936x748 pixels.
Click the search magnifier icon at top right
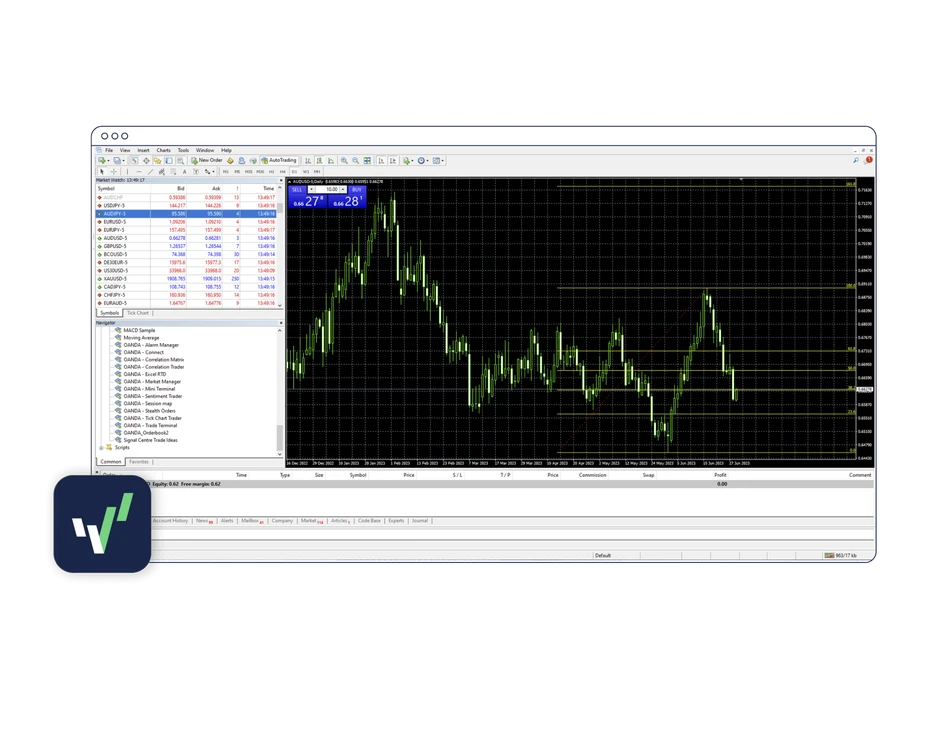coord(856,160)
